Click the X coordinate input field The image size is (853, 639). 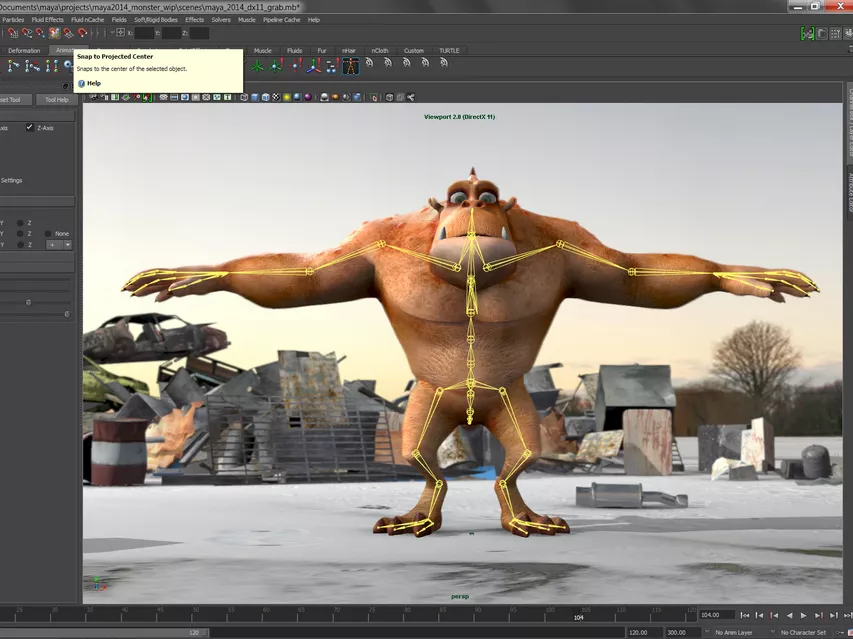(144, 33)
